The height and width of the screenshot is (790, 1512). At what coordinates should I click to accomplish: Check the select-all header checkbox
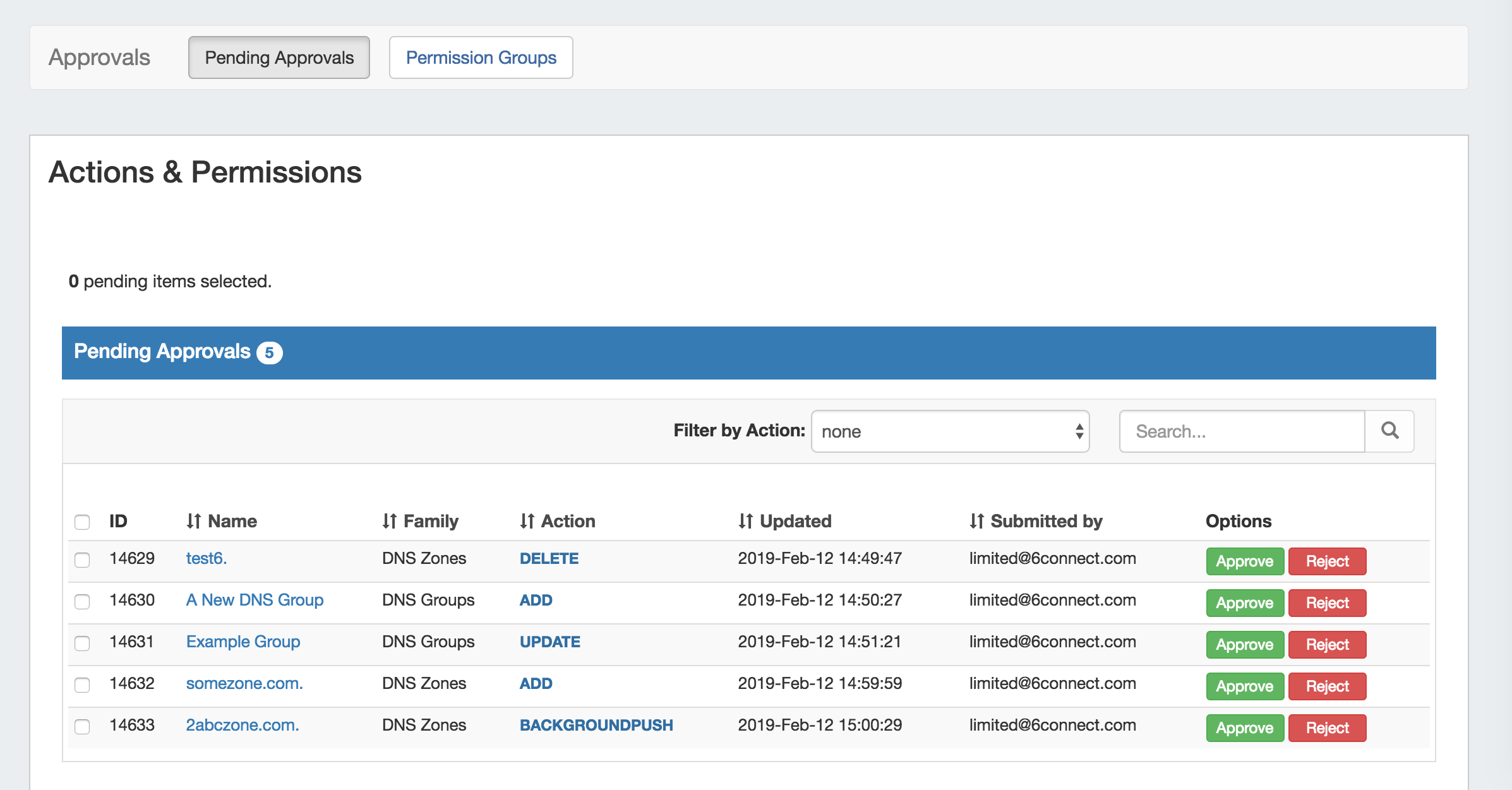[82, 522]
